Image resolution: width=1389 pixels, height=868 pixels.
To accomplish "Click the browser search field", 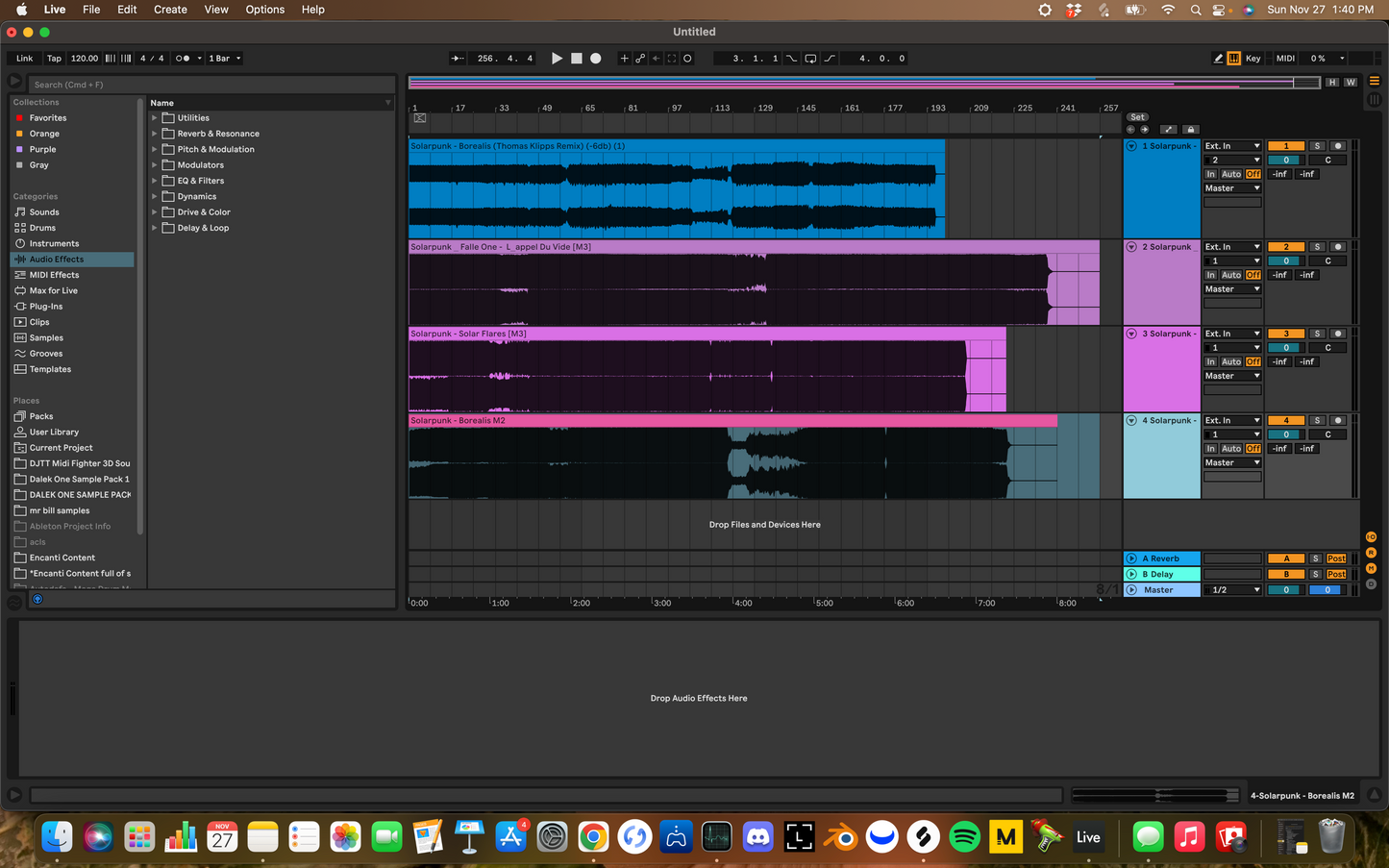I will click(211, 85).
